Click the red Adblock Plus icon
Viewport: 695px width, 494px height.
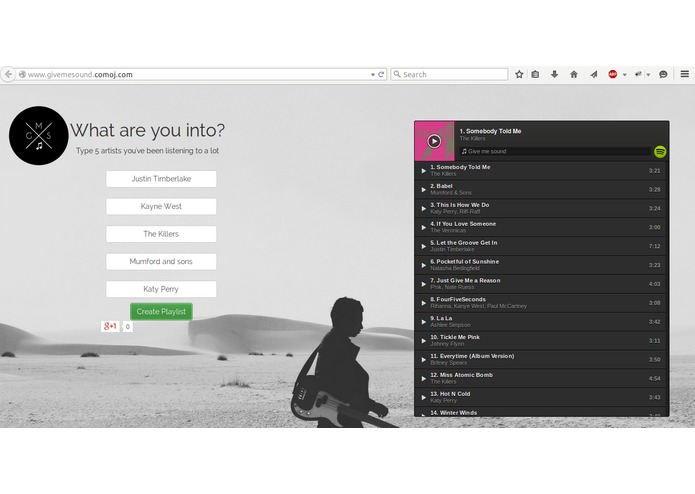pos(613,74)
